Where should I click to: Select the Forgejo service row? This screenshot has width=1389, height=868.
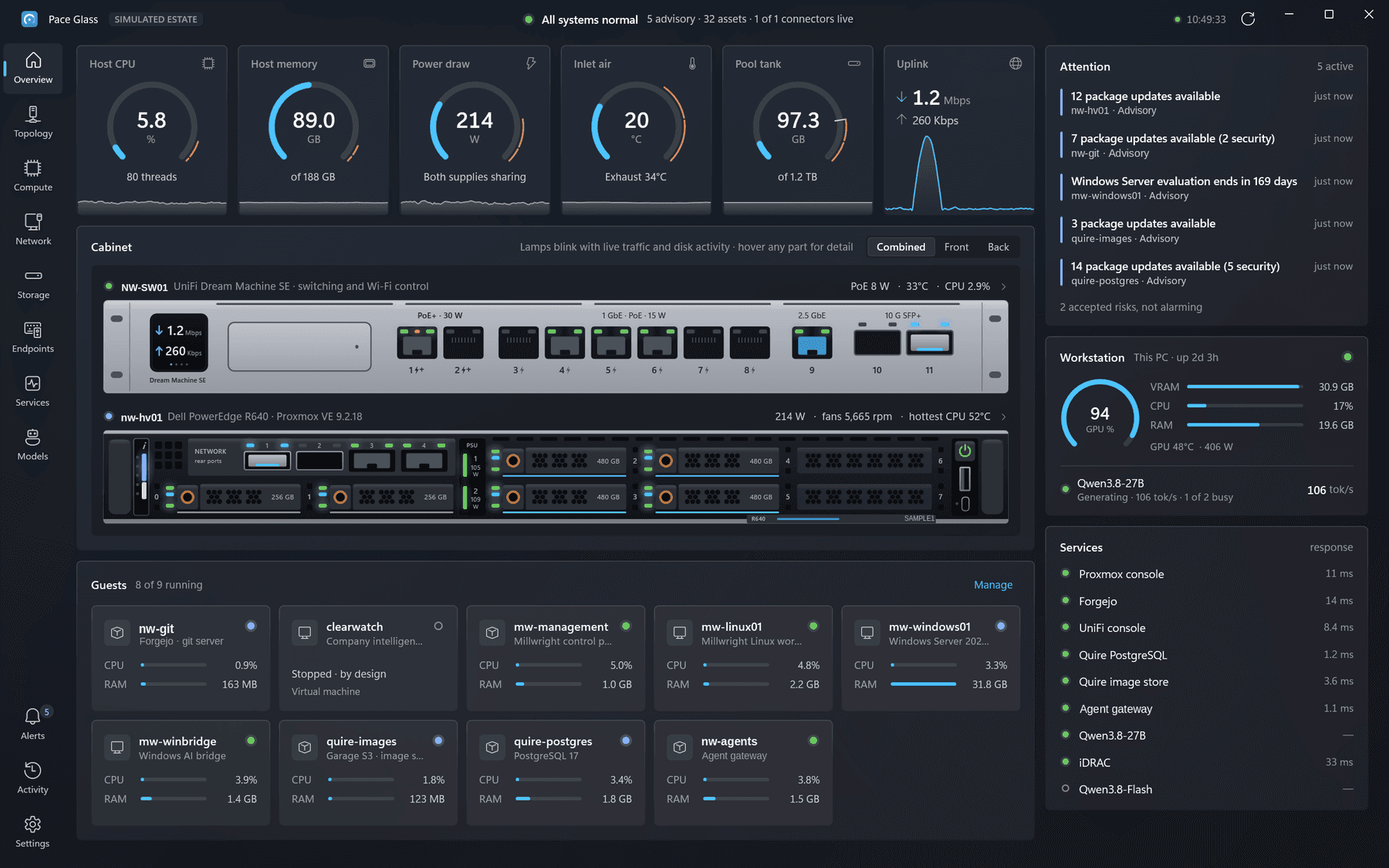[x=1207, y=601]
